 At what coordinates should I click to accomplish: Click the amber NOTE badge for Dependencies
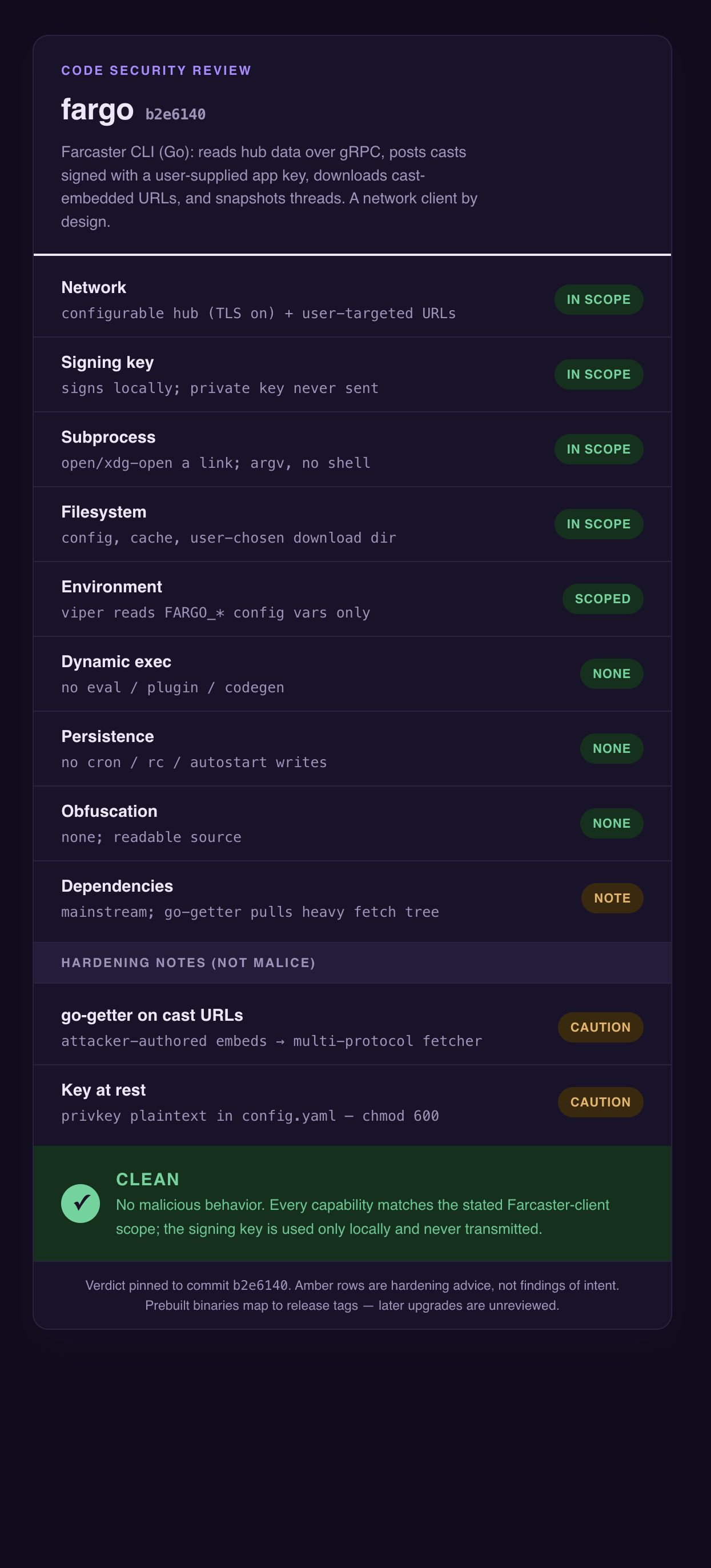(x=612, y=899)
